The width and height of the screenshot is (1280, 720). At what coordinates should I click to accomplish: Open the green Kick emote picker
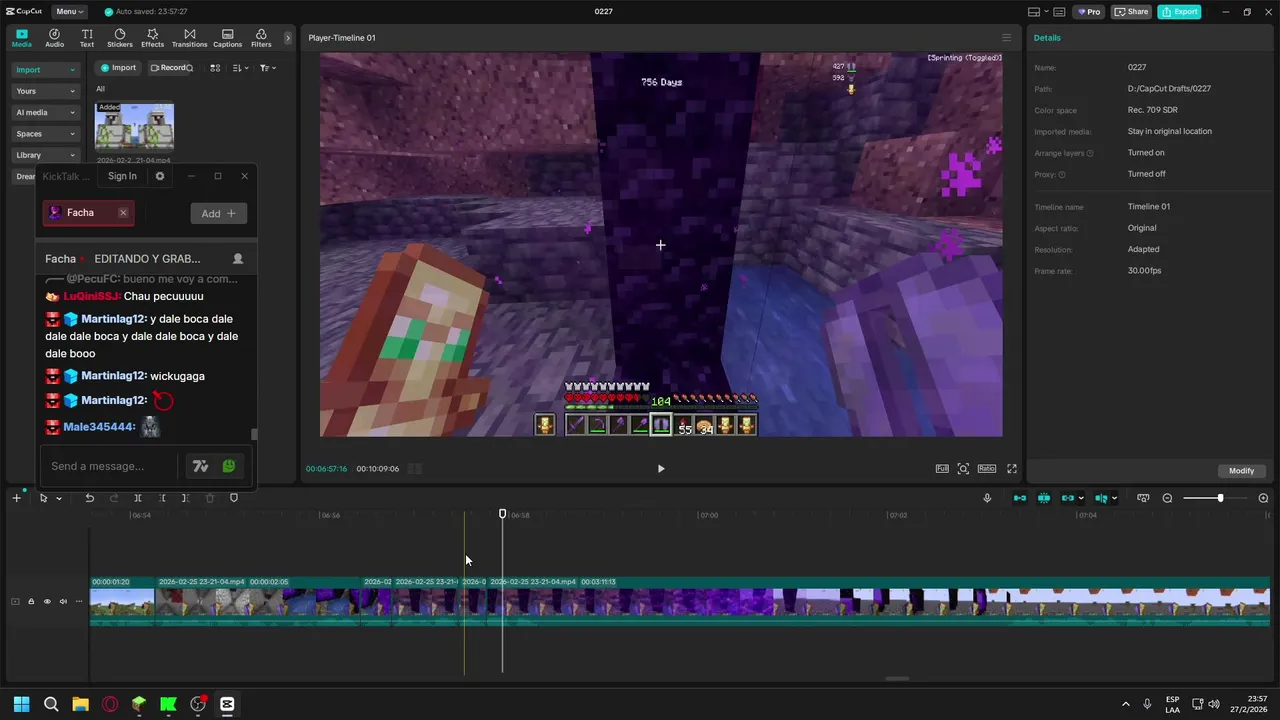[229, 466]
